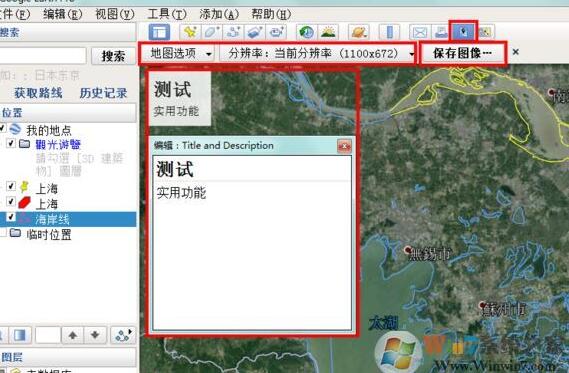Click the 测试 title text field

pos(251,169)
